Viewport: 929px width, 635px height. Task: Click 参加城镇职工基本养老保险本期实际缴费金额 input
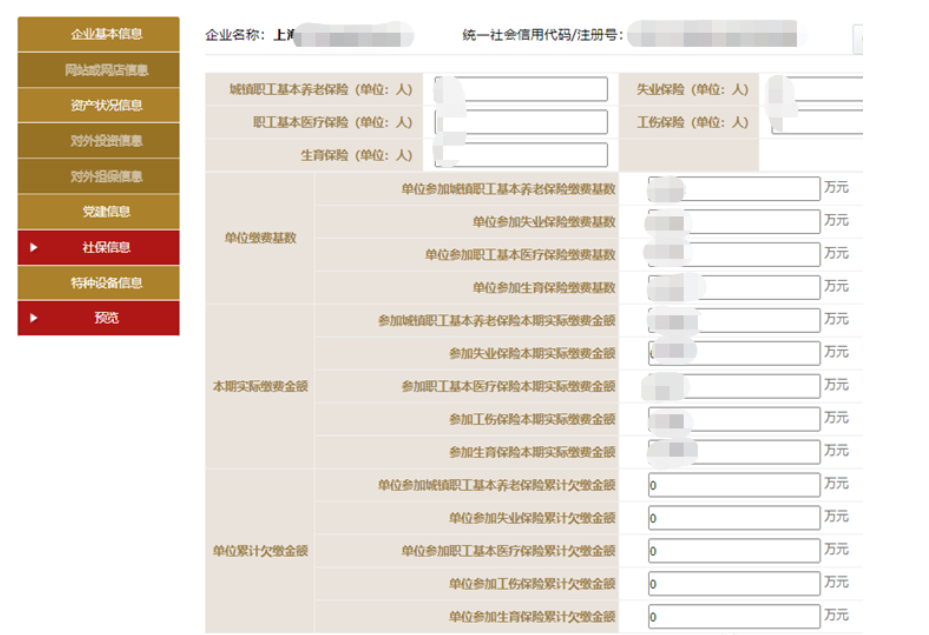[x=734, y=320]
